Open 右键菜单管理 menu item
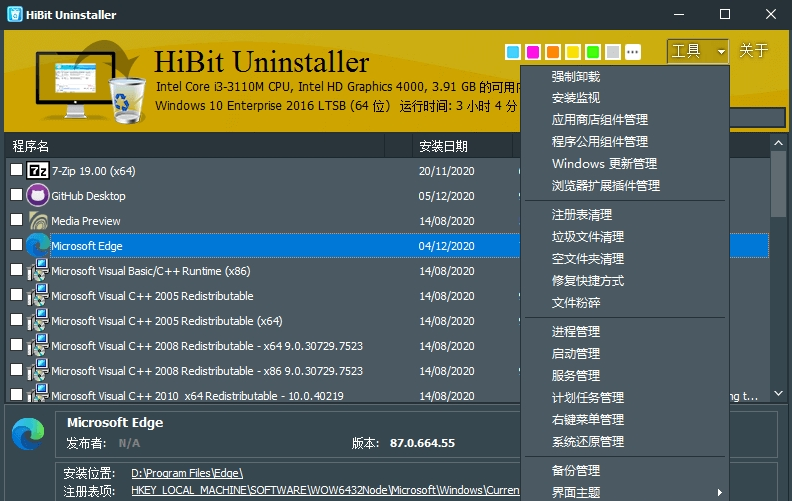 tap(625, 420)
